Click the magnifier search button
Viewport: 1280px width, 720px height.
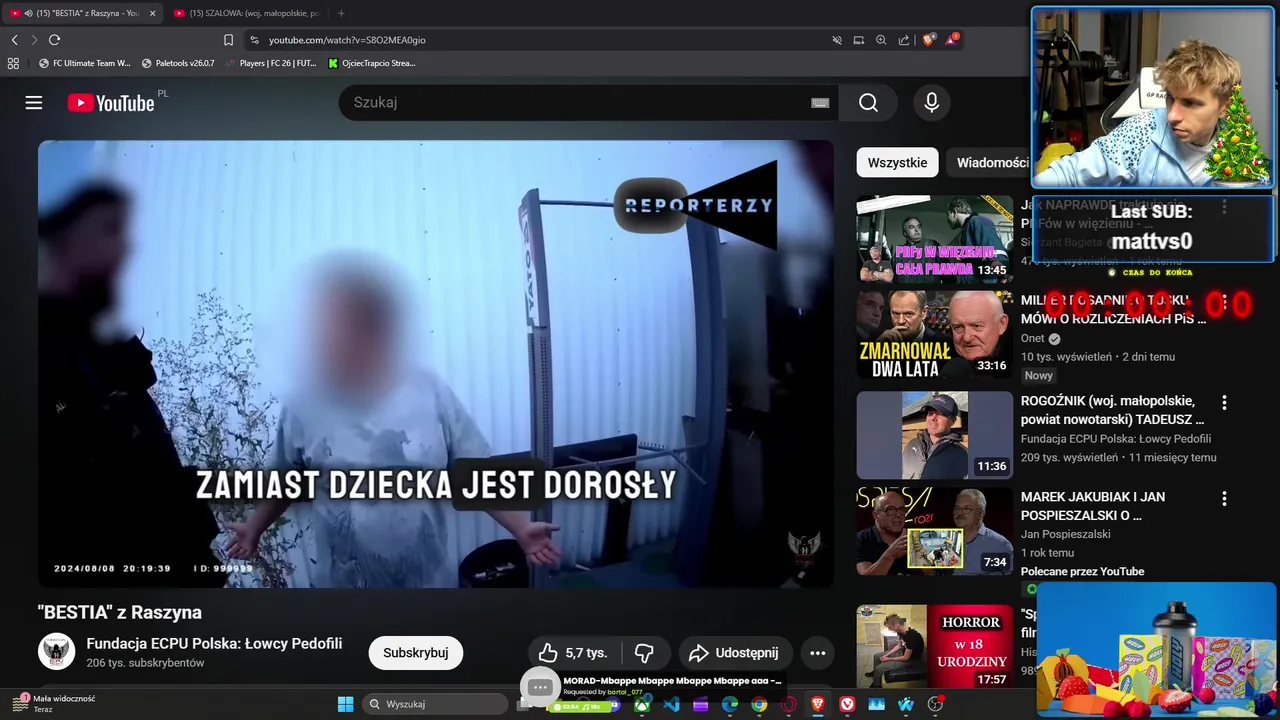point(869,103)
